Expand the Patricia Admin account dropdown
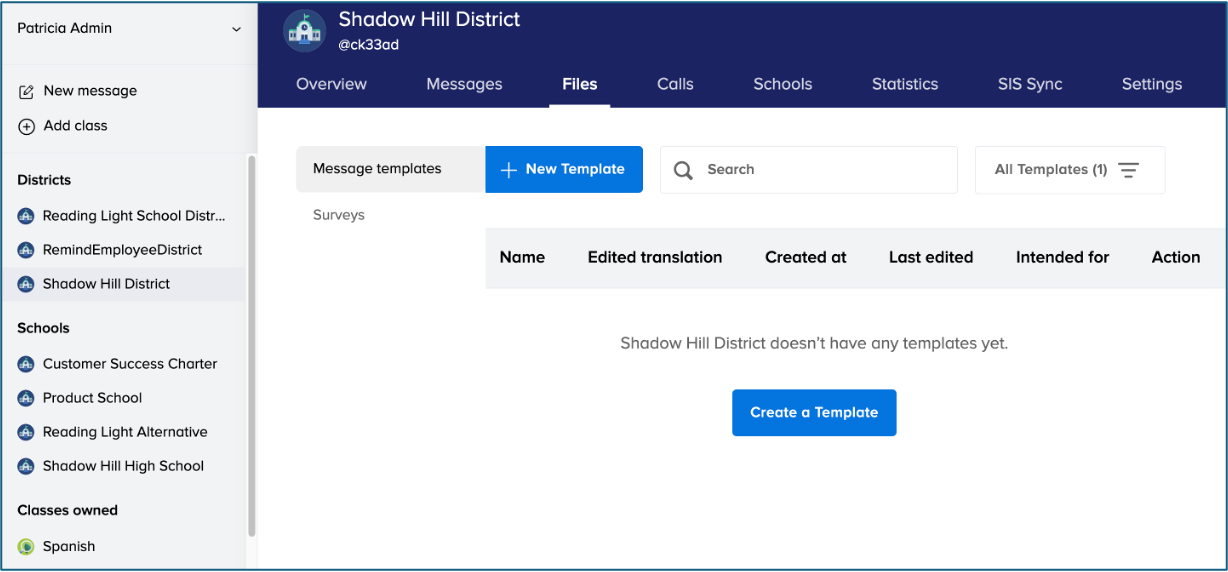This screenshot has height=572, width=1228. pos(236,29)
